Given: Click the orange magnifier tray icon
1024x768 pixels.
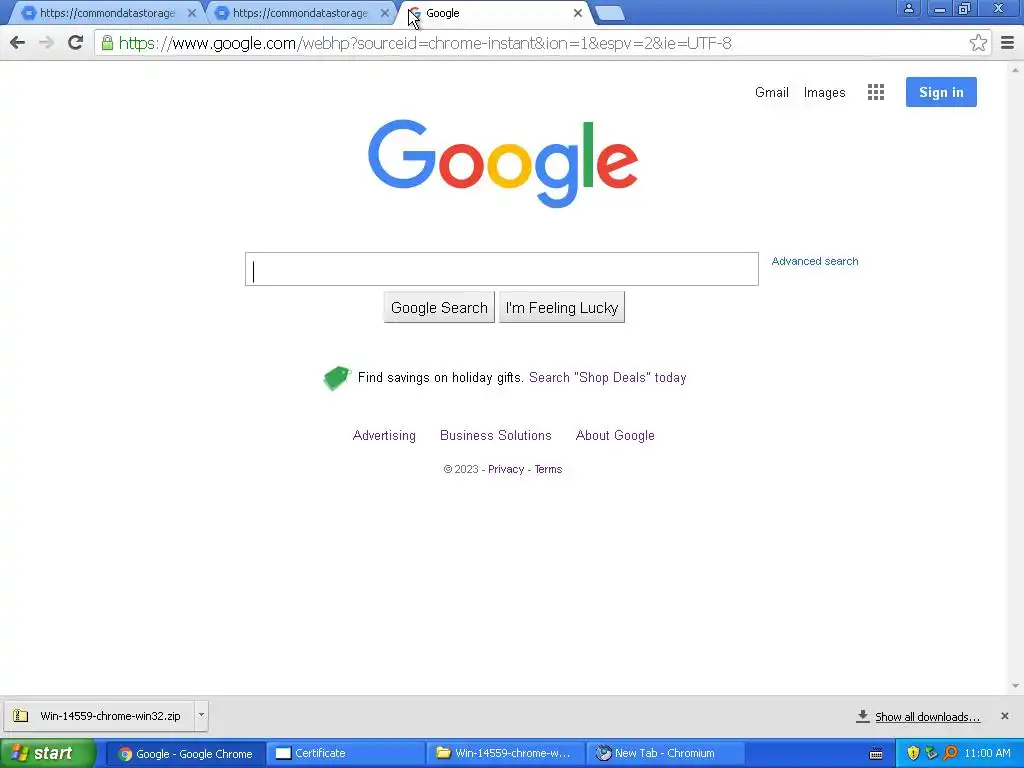Looking at the screenshot, I should tap(950, 754).
